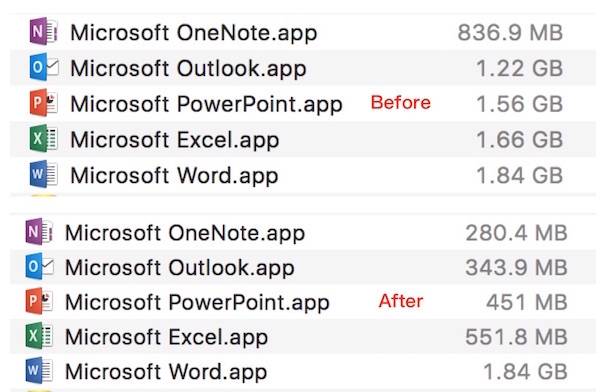
Task: Click the PowerPoint icon in the 451 MB row
Action: (x=39, y=301)
